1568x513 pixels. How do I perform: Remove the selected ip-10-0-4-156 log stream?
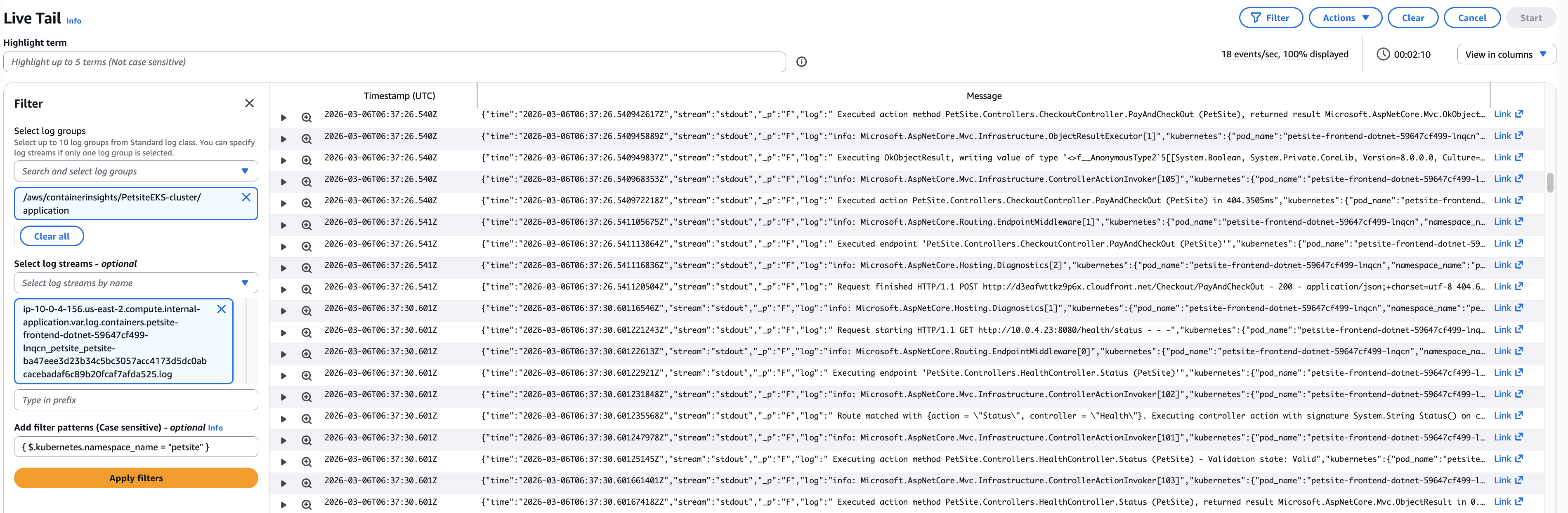222,309
